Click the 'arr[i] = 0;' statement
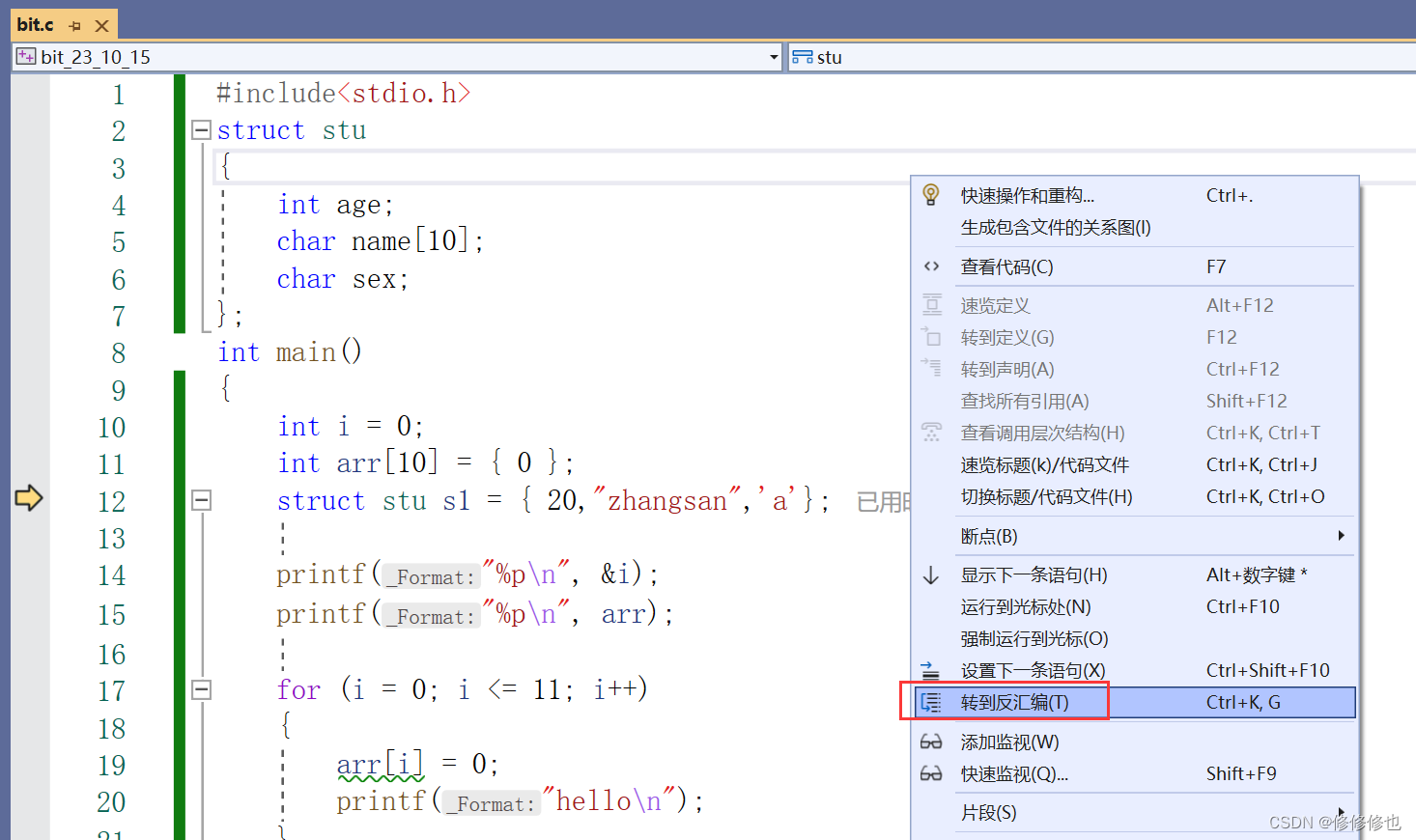Image resolution: width=1416 pixels, height=840 pixels. pyautogui.click(x=417, y=764)
